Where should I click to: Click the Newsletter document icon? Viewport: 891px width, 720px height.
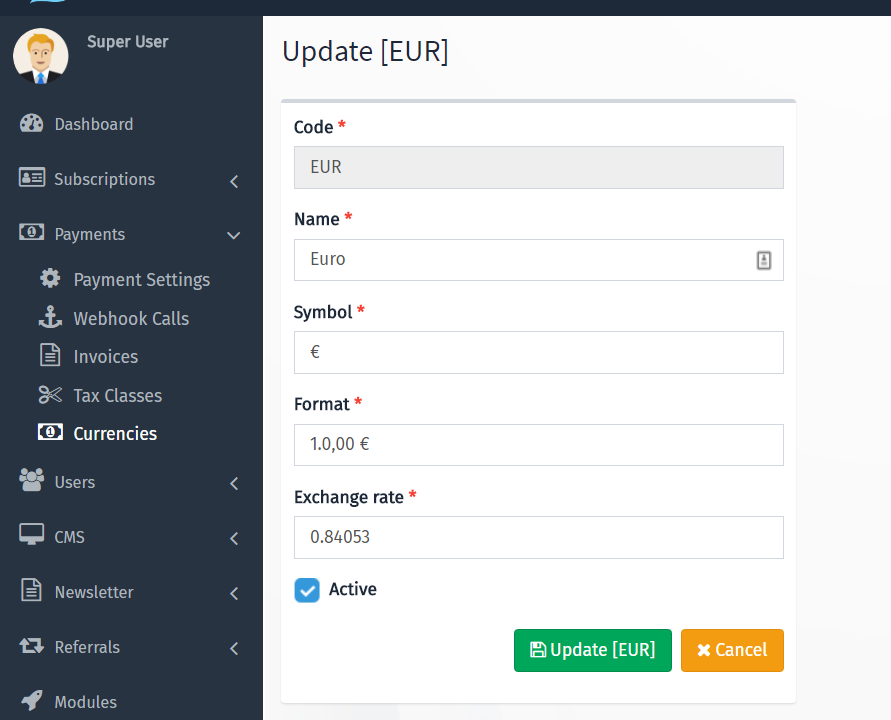pos(31,590)
